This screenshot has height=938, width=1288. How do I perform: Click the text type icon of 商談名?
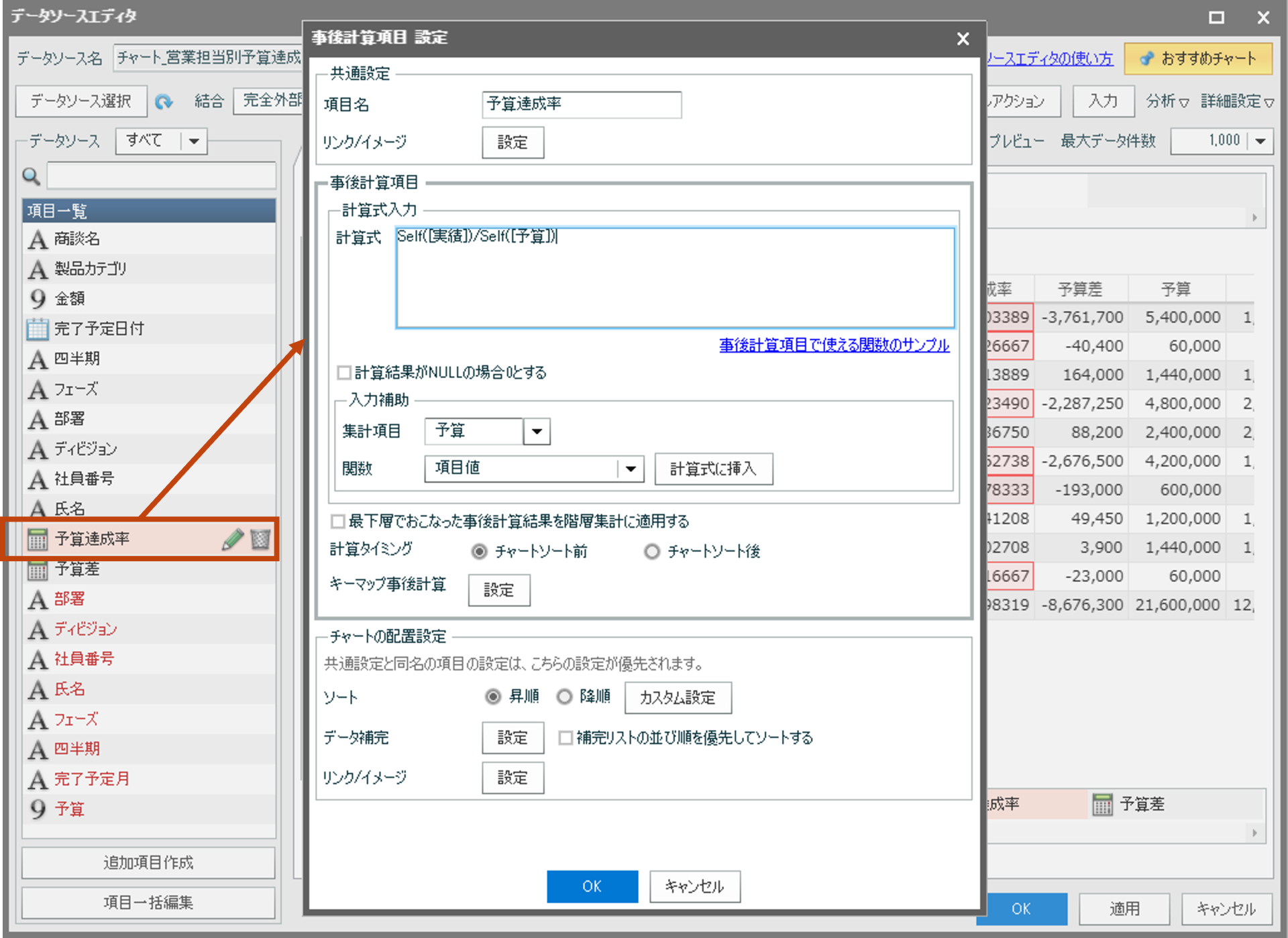click(x=38, y=239)
